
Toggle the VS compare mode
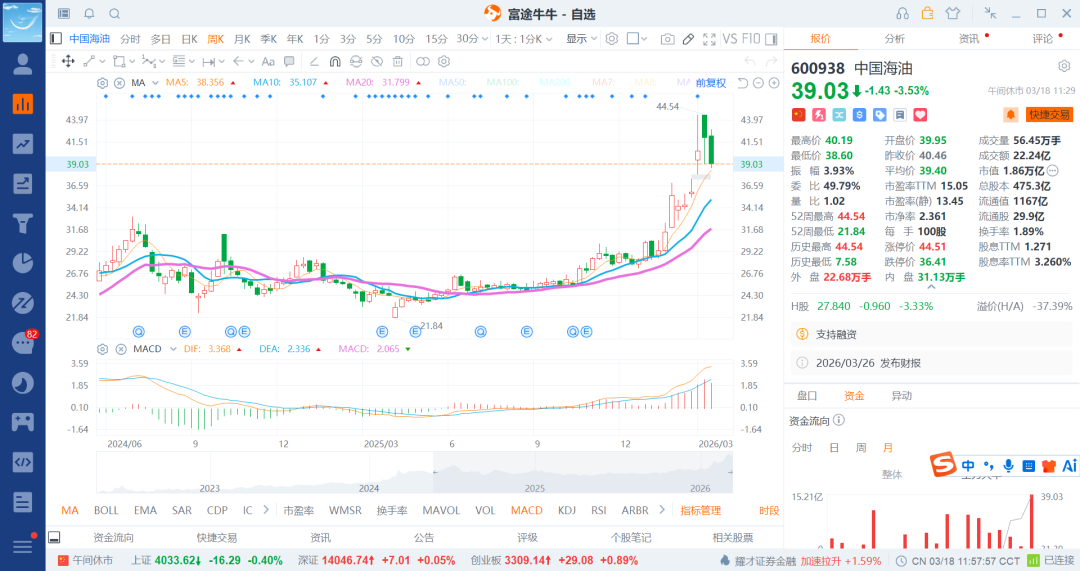(729, 39)
